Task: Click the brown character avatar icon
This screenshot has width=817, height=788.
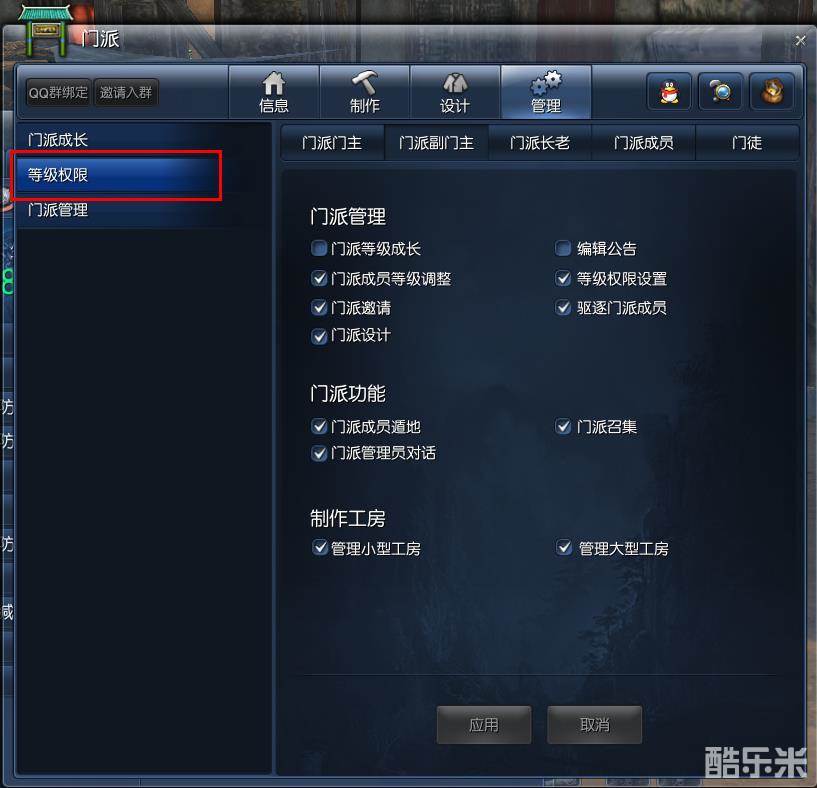Action: click(772, 92)
